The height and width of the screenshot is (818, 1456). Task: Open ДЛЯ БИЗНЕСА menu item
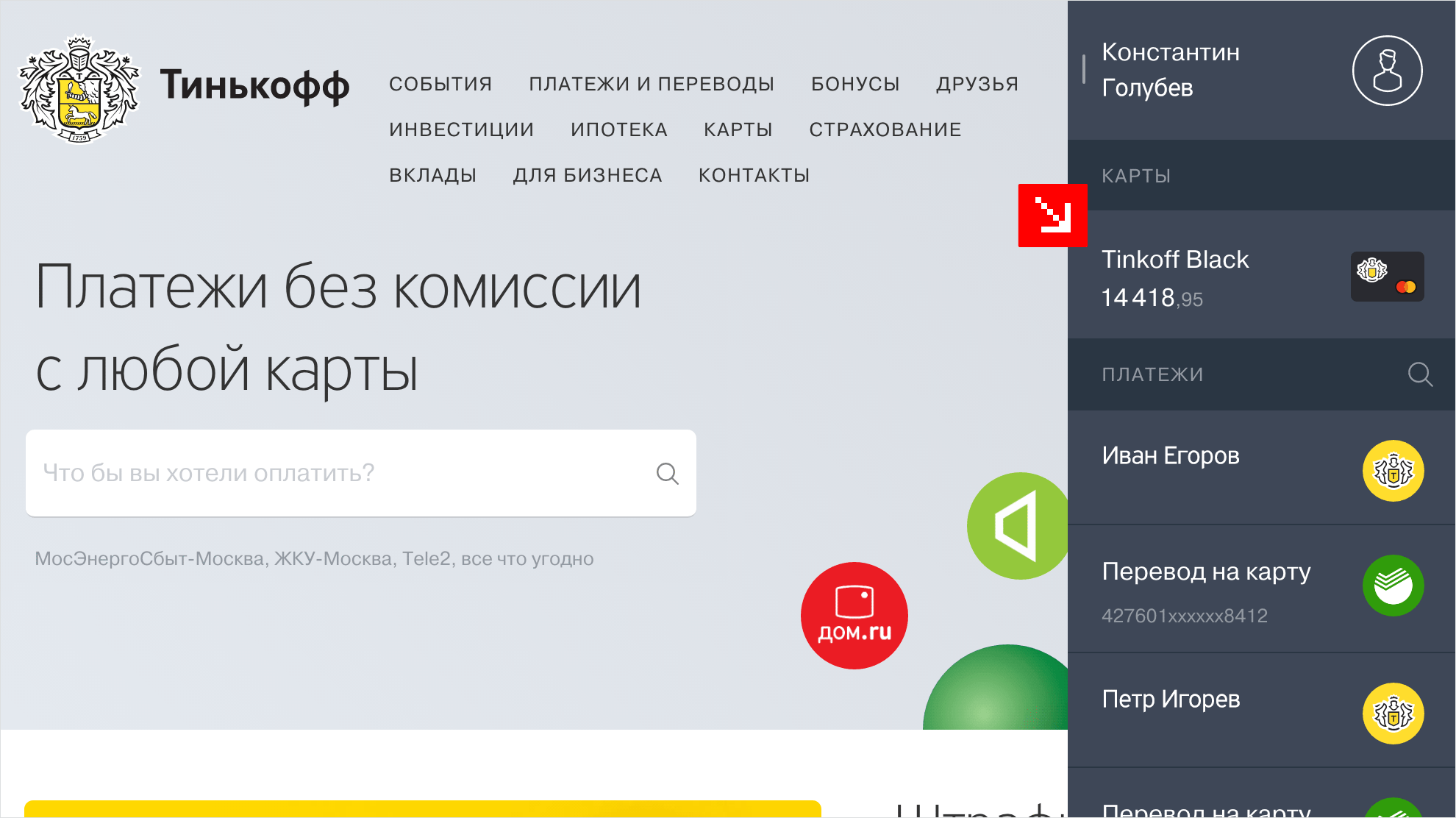(x=588, y=175)
